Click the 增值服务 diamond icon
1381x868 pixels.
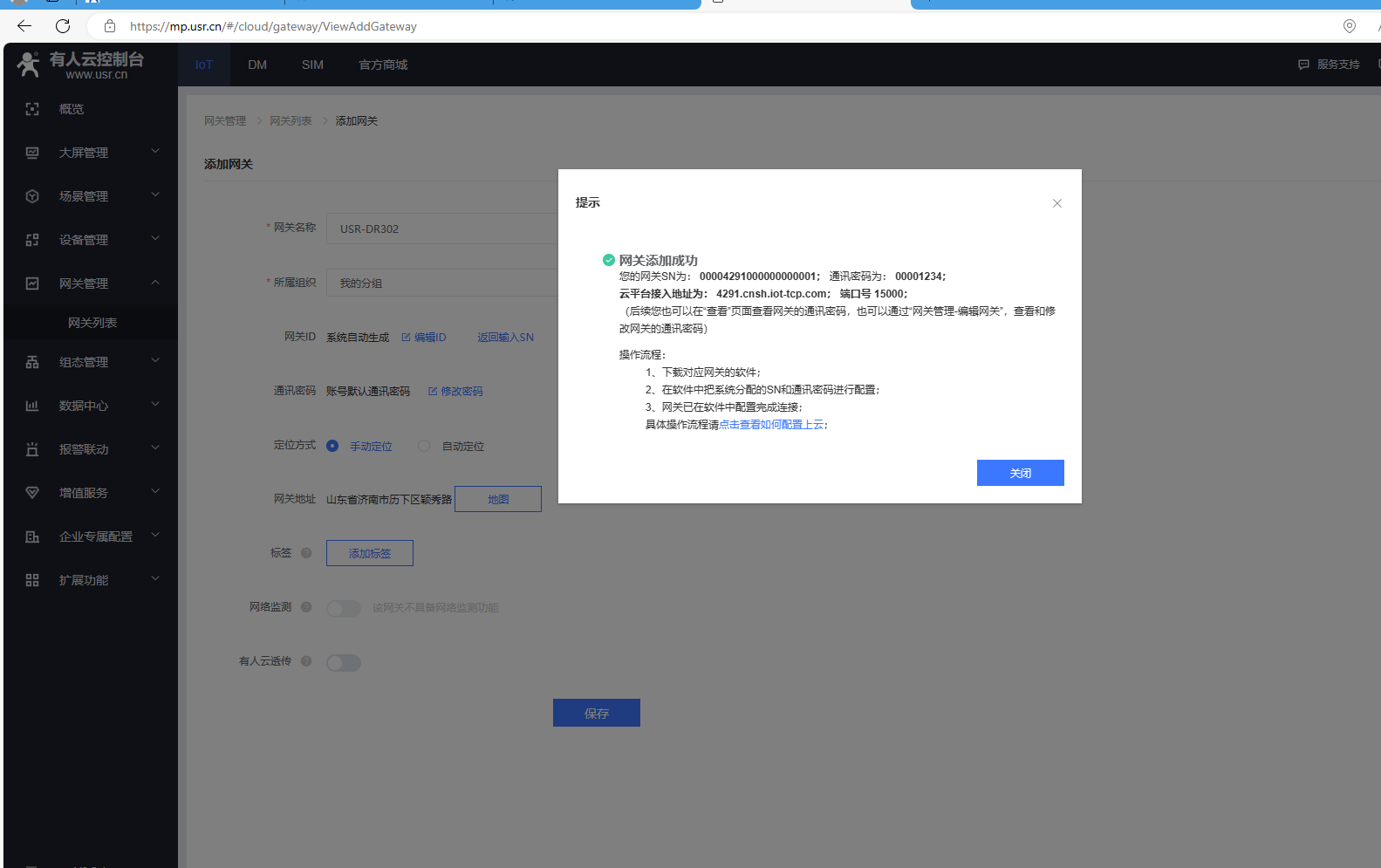pos(32,493)
